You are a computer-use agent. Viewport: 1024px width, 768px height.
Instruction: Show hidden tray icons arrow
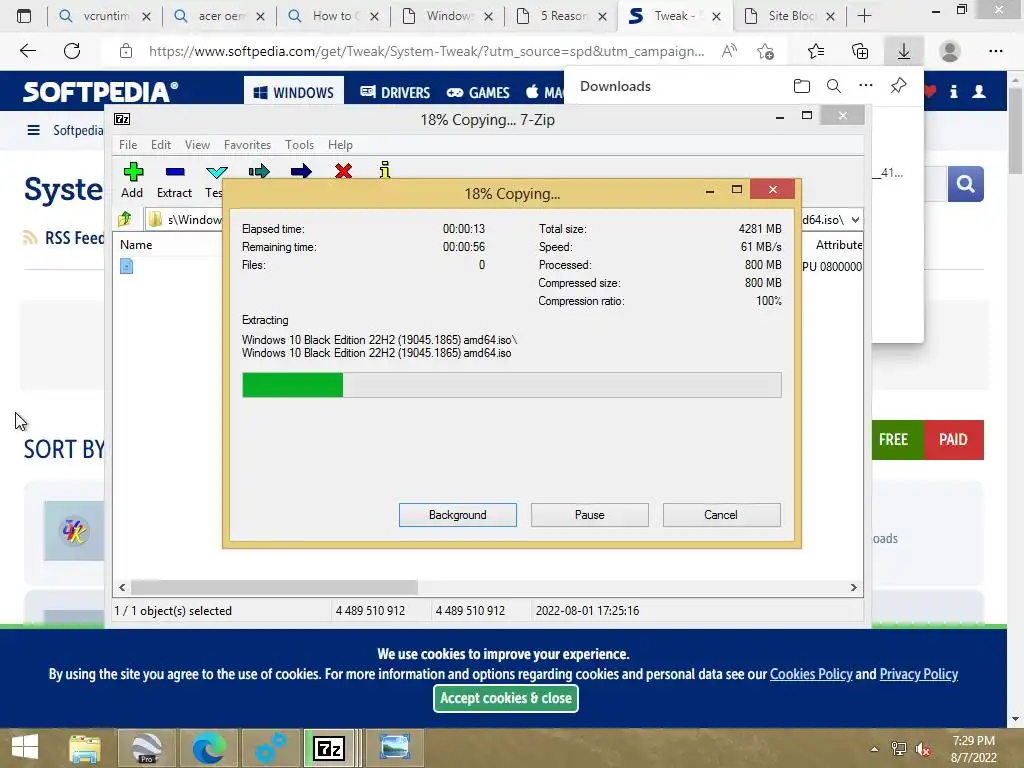(874, 749)
